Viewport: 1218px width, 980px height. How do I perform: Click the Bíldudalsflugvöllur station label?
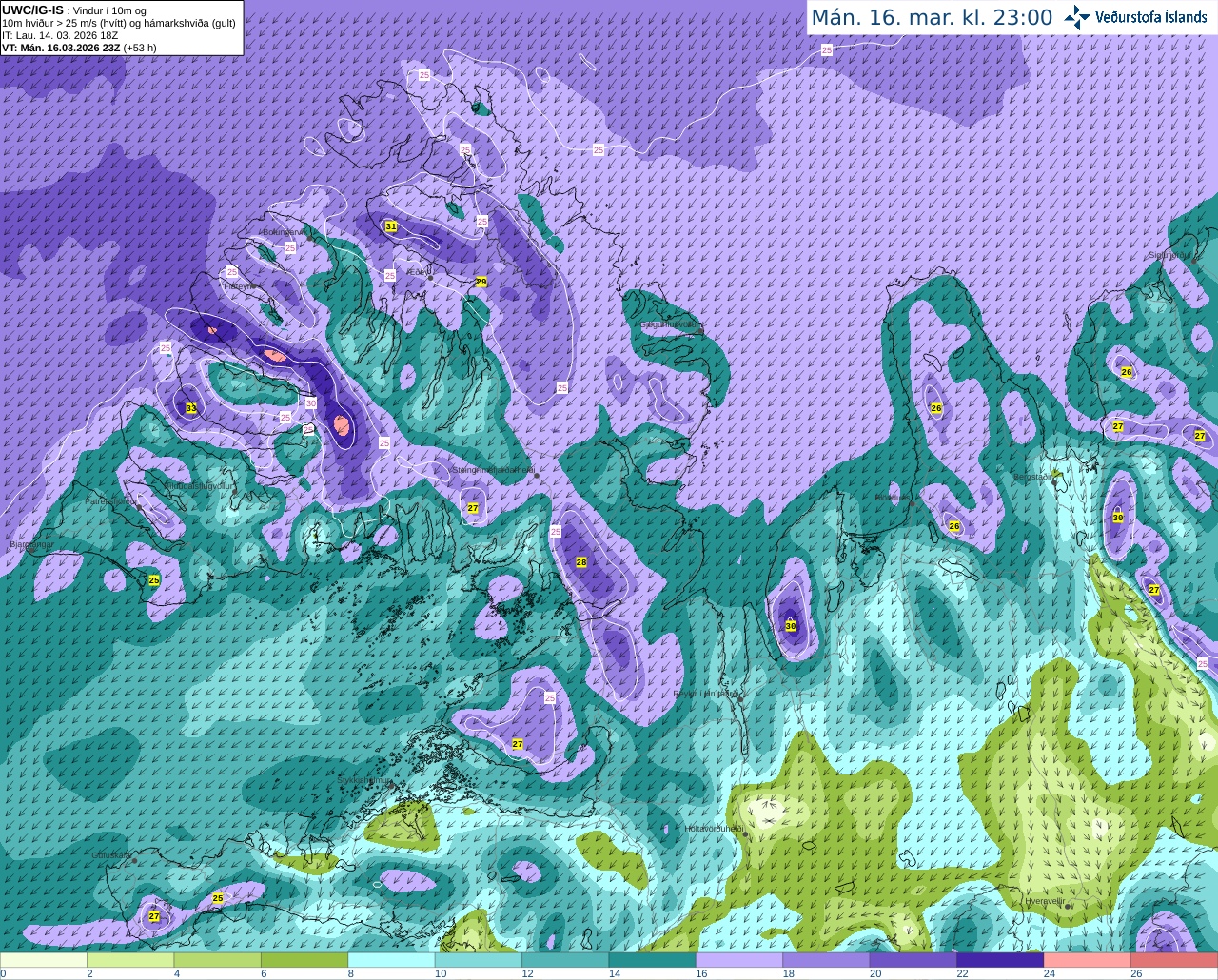[x=199, y=485]
